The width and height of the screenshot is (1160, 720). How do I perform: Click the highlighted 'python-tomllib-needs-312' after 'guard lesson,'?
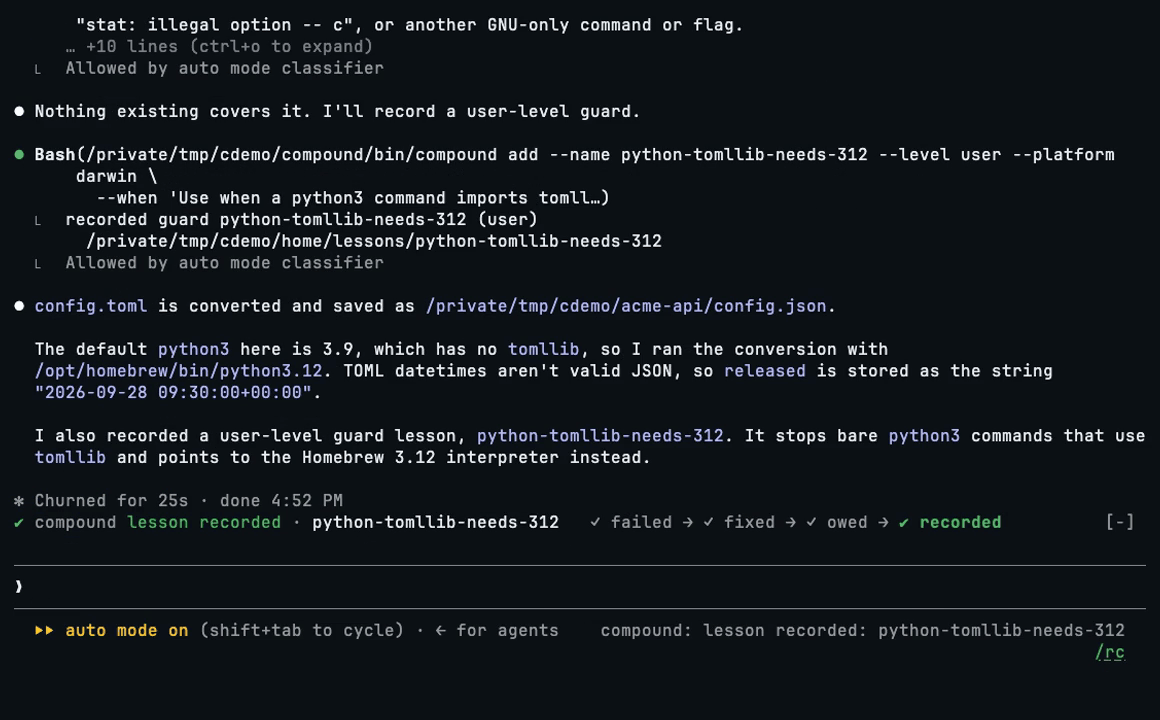pyautogui.click(x=600, y=436)
